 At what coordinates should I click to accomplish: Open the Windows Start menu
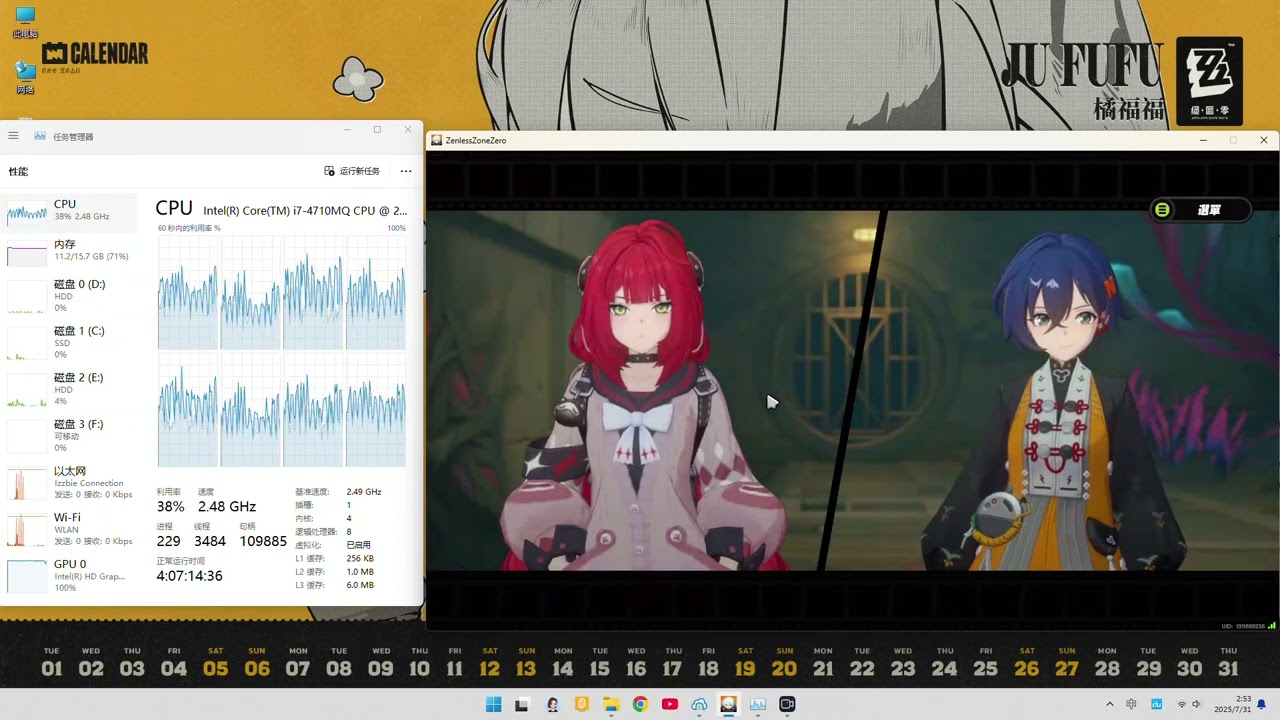tap(493, 704)
